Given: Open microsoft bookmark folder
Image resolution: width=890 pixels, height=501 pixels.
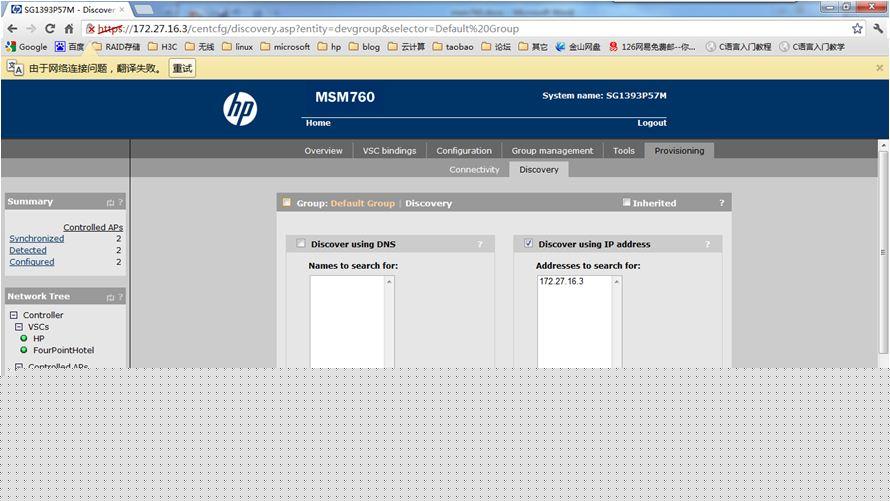Looking at the screenshot, I should (x=285, y=47).
